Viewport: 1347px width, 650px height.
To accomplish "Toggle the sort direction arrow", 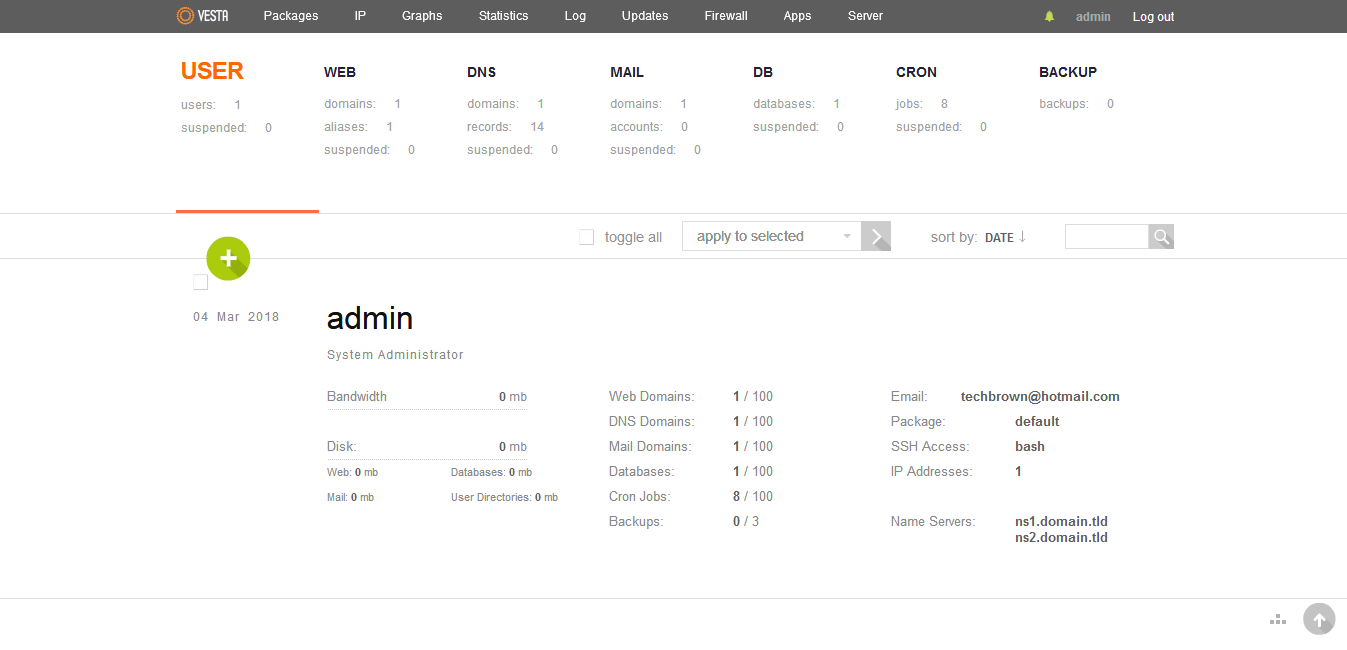I will [1022, 237].
